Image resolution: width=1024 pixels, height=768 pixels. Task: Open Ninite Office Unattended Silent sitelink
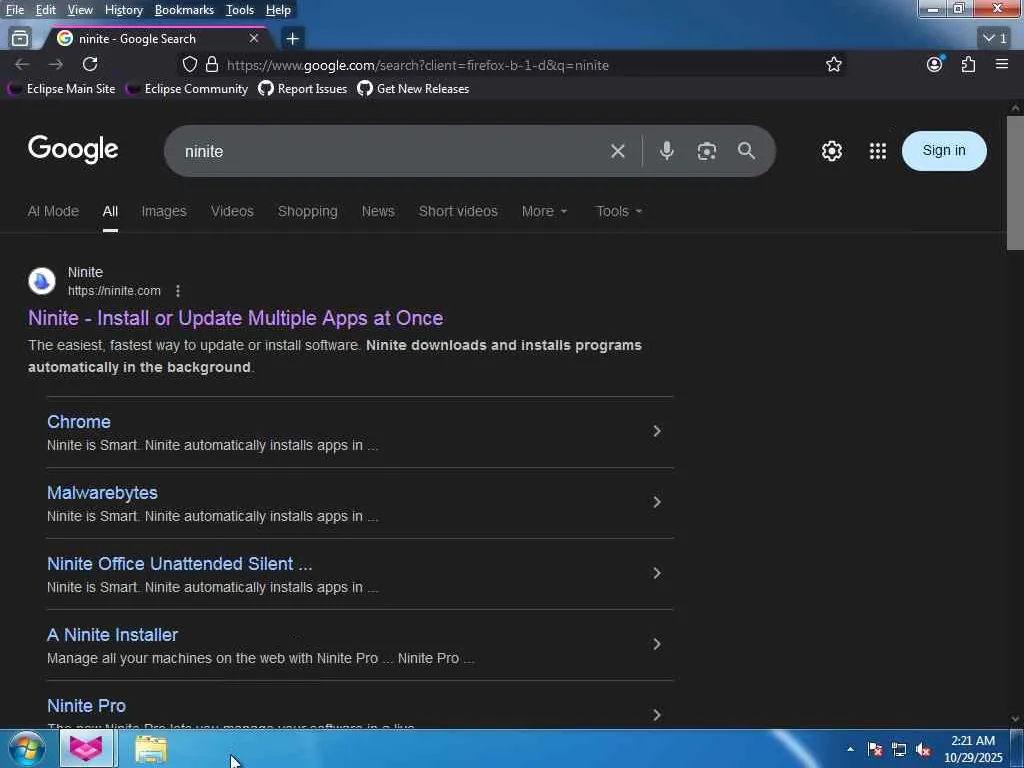click(180, 564)
